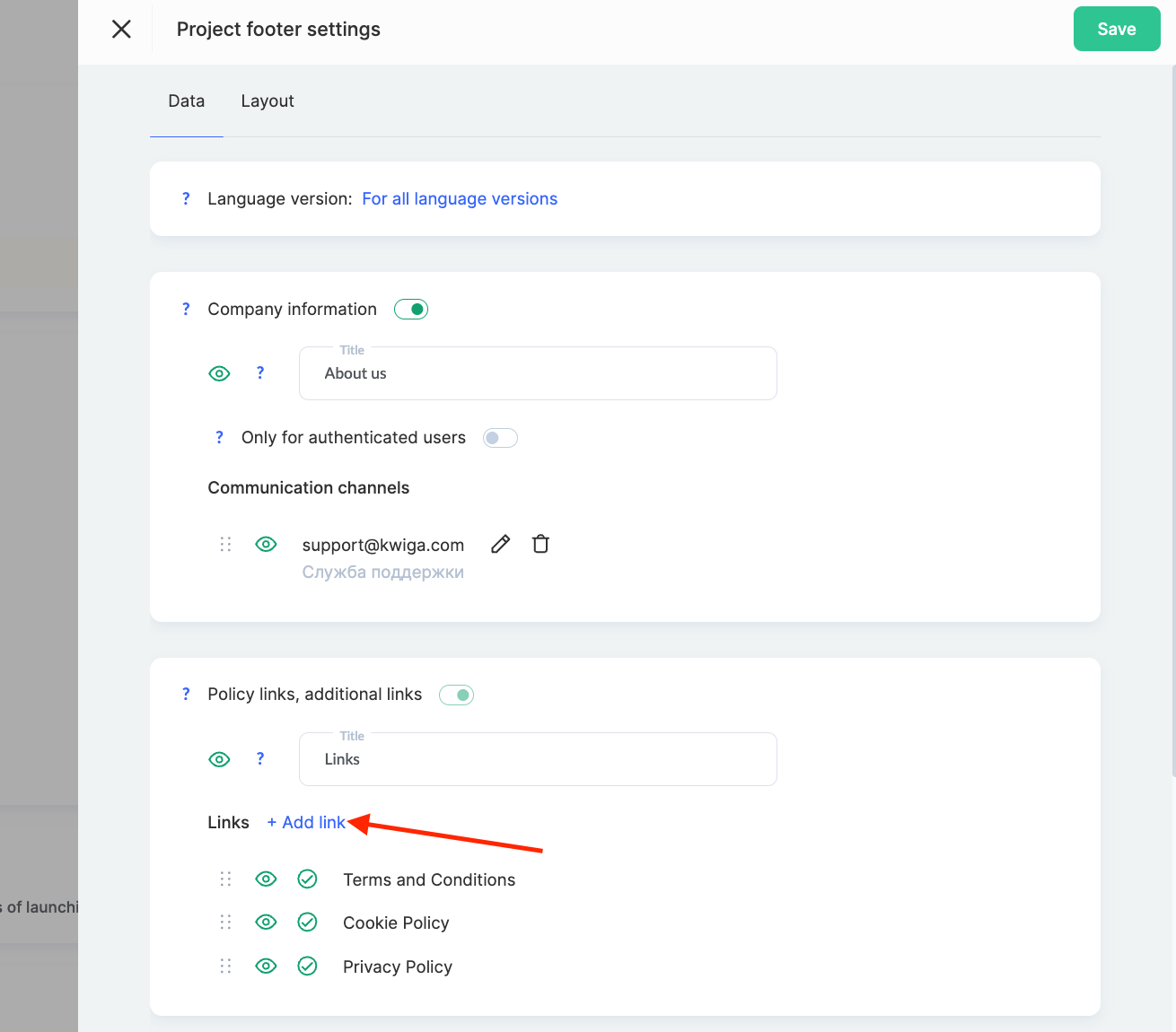Toggle visibility of the About us title
The height and width of the screenshot is (1032, 1176).
219,373
